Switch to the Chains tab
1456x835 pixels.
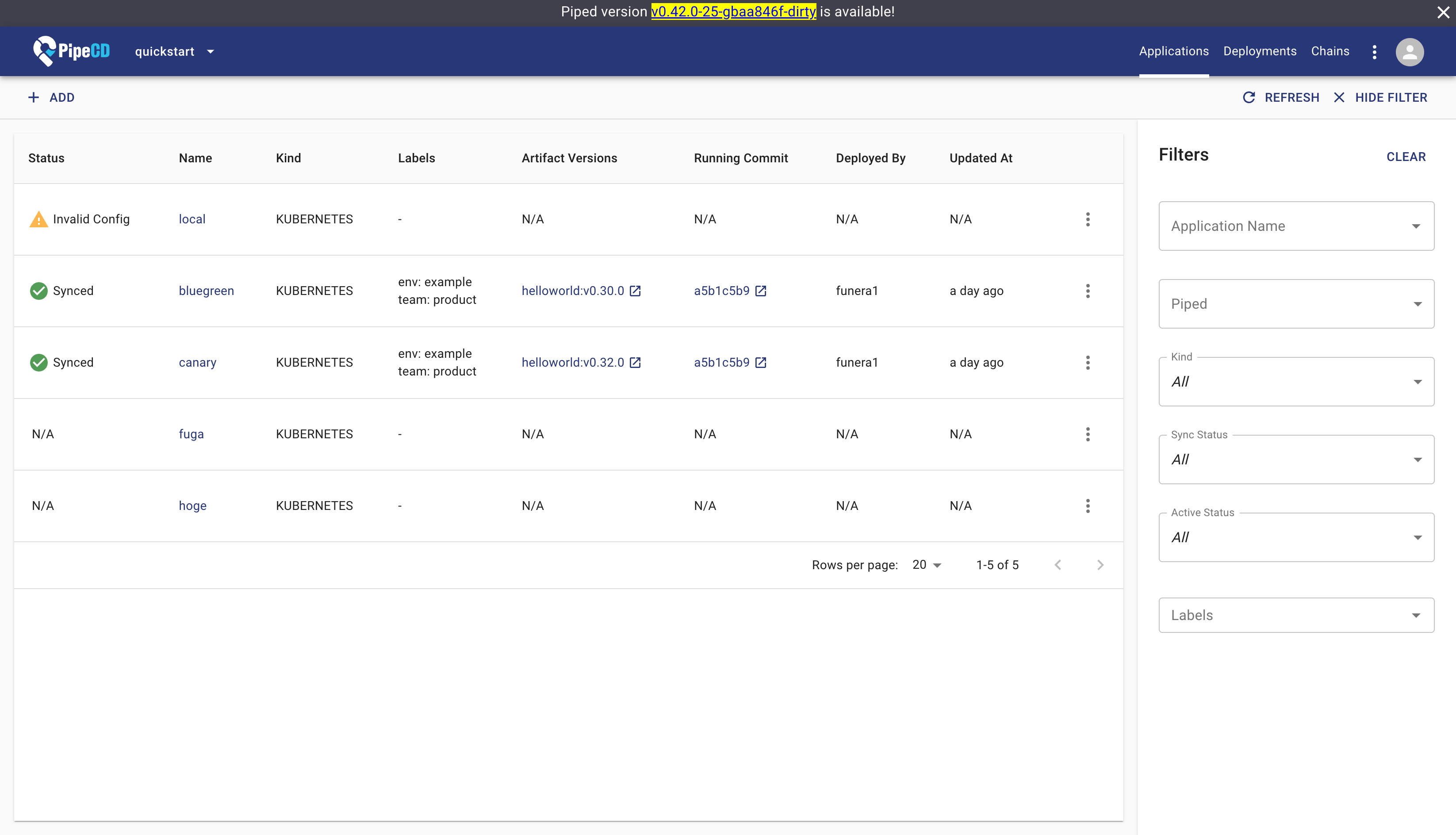coord(1330,51)
